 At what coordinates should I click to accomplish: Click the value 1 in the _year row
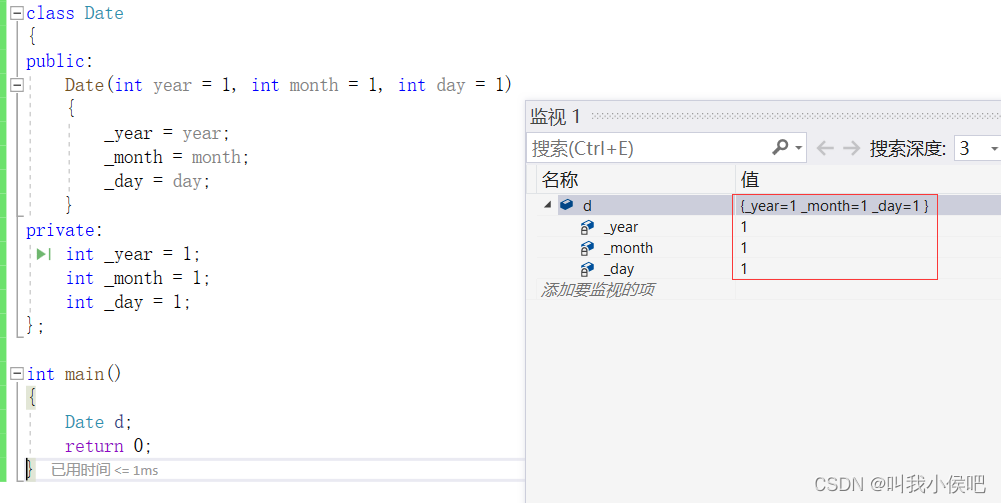pos(744,227)
